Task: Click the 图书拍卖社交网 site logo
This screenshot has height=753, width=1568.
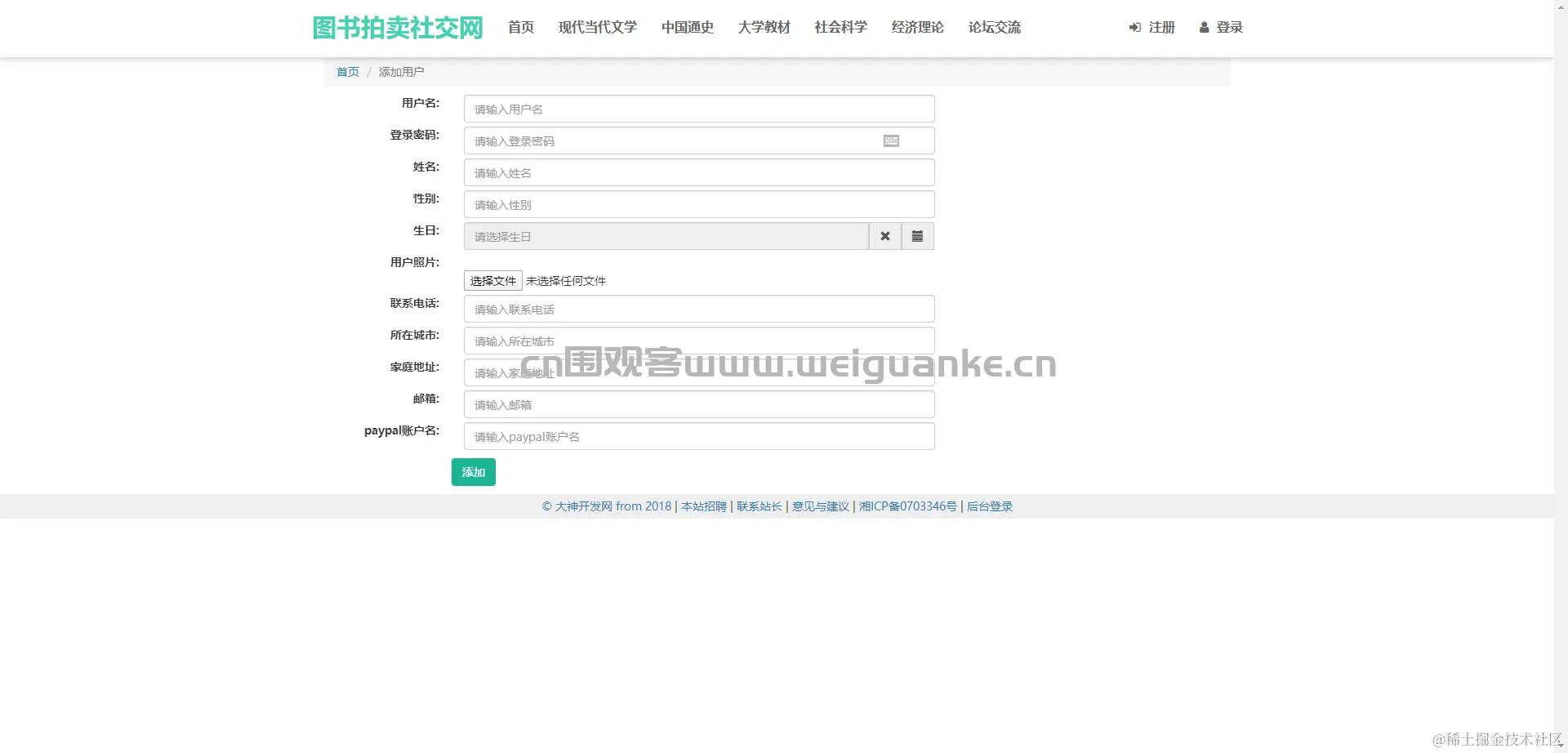Action: [398, 28]
